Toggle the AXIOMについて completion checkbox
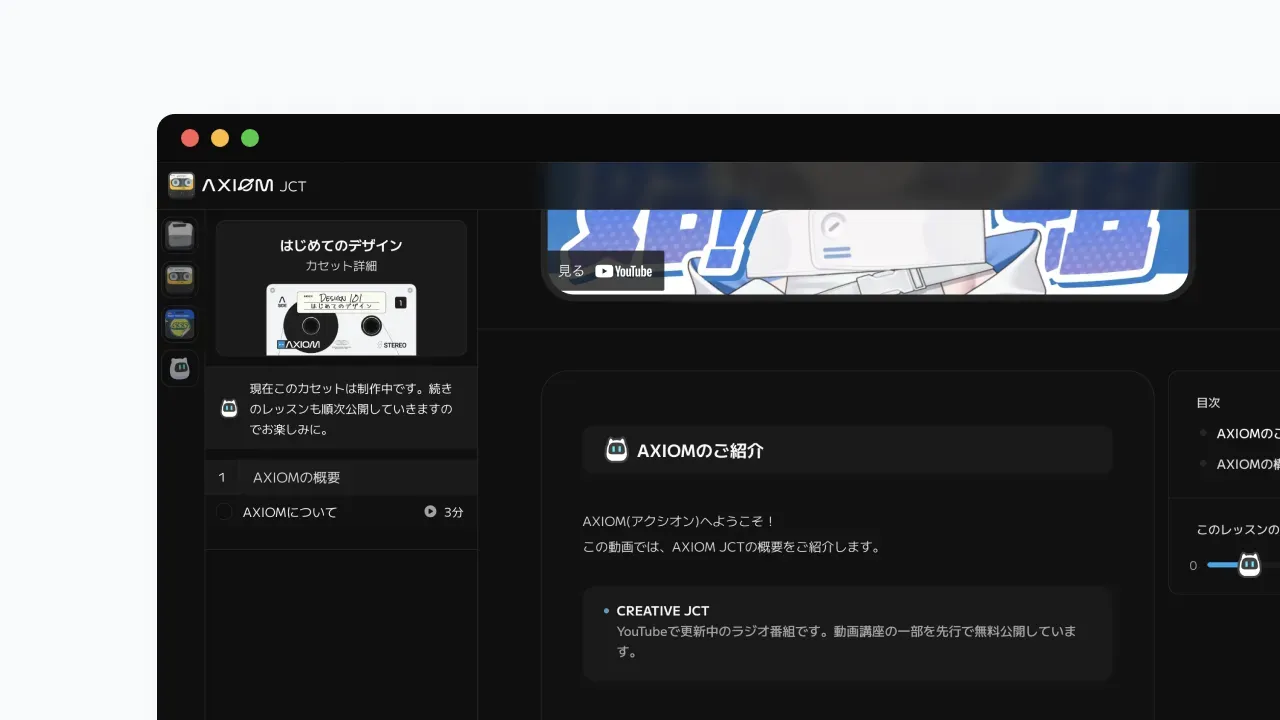The width and height of the screenshot is (1280, 720). 224,512
